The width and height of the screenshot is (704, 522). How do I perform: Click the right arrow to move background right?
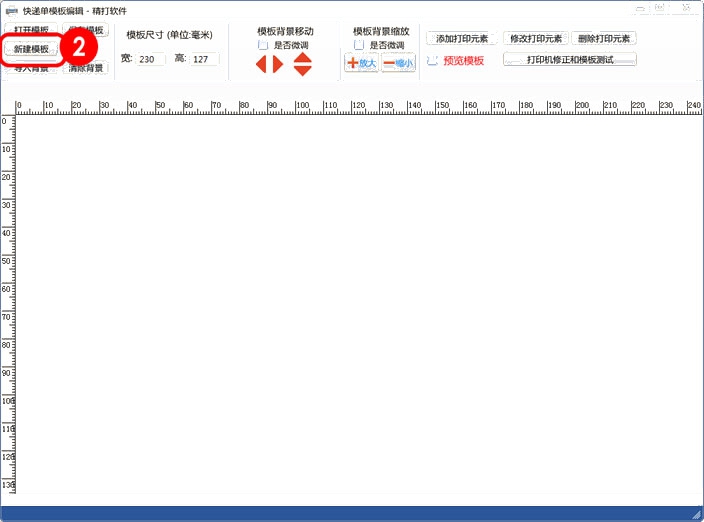278,64
